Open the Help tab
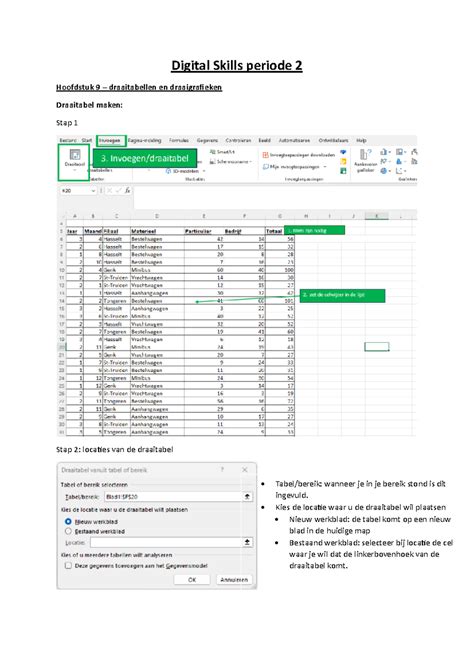 (361, 140)
